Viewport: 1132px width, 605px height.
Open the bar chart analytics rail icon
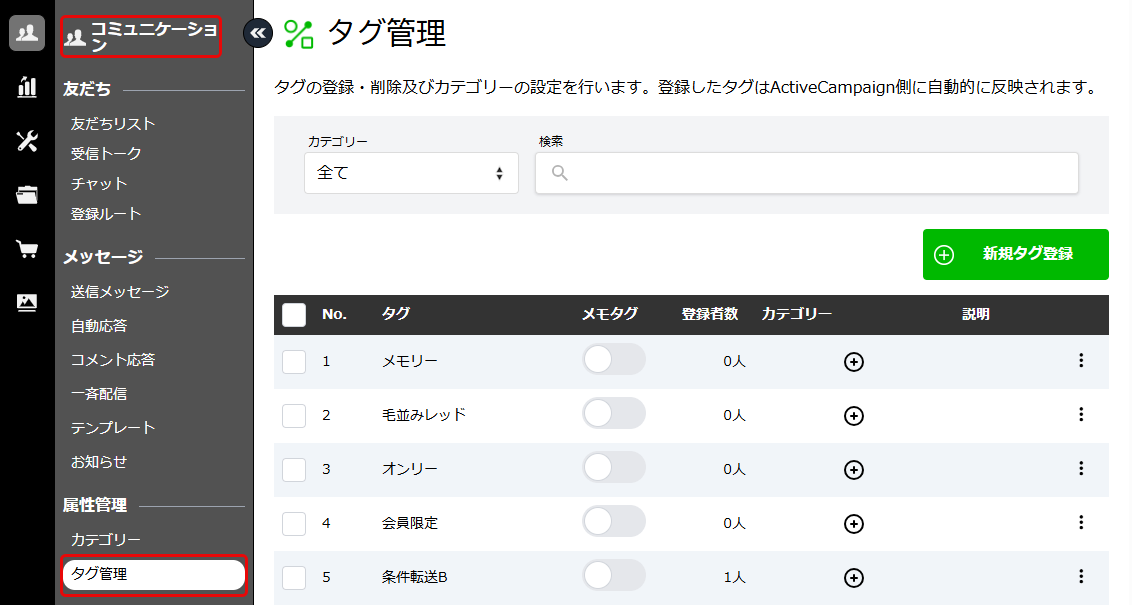[x=27, y=87]
